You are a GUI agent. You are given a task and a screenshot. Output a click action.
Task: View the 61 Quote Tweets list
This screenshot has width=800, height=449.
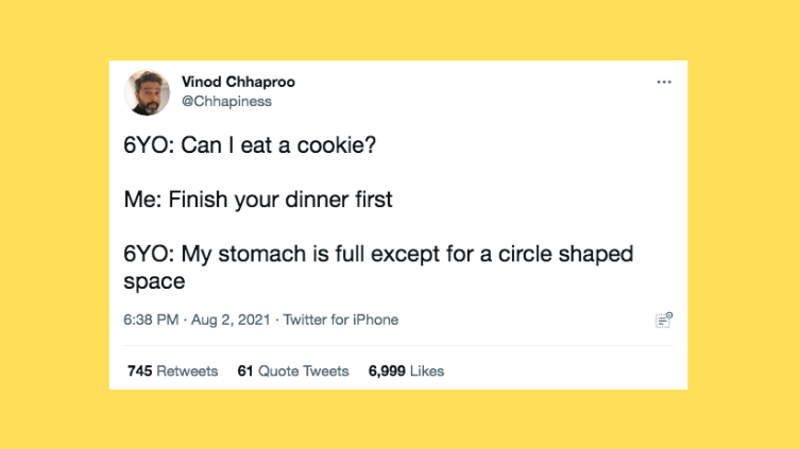point(293,371)
